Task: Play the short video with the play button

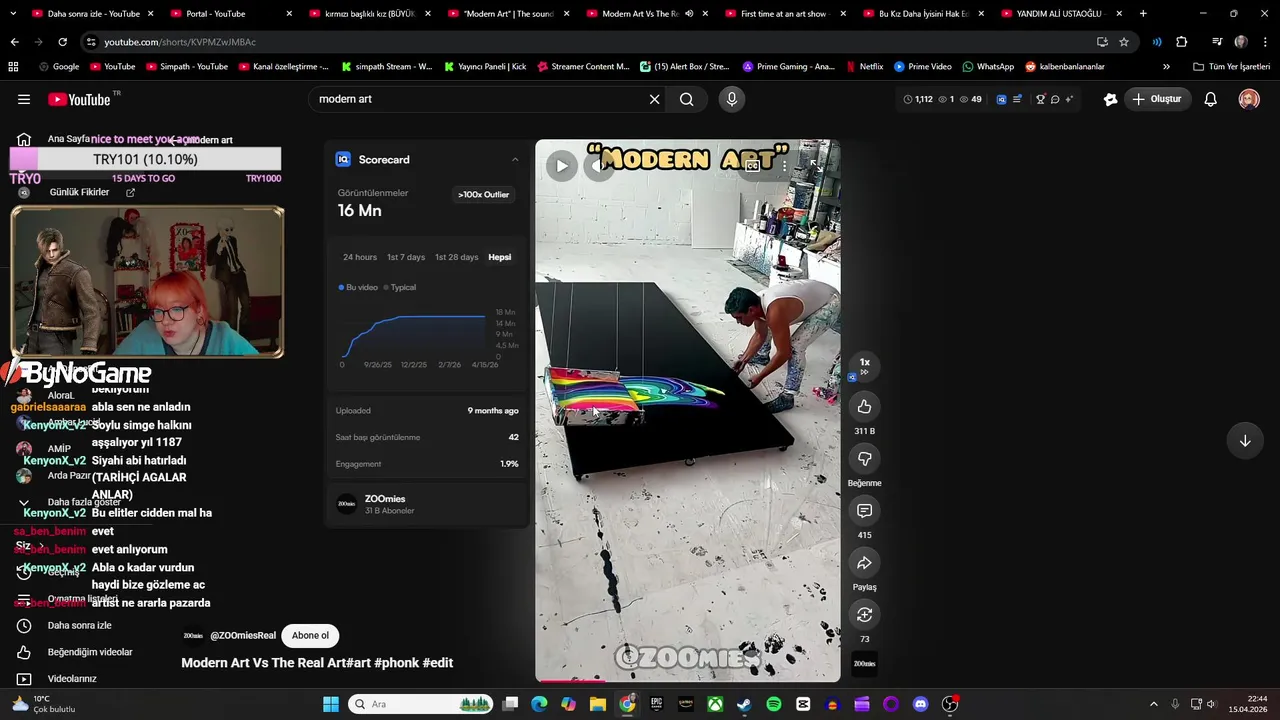Action: pos(562,166)
